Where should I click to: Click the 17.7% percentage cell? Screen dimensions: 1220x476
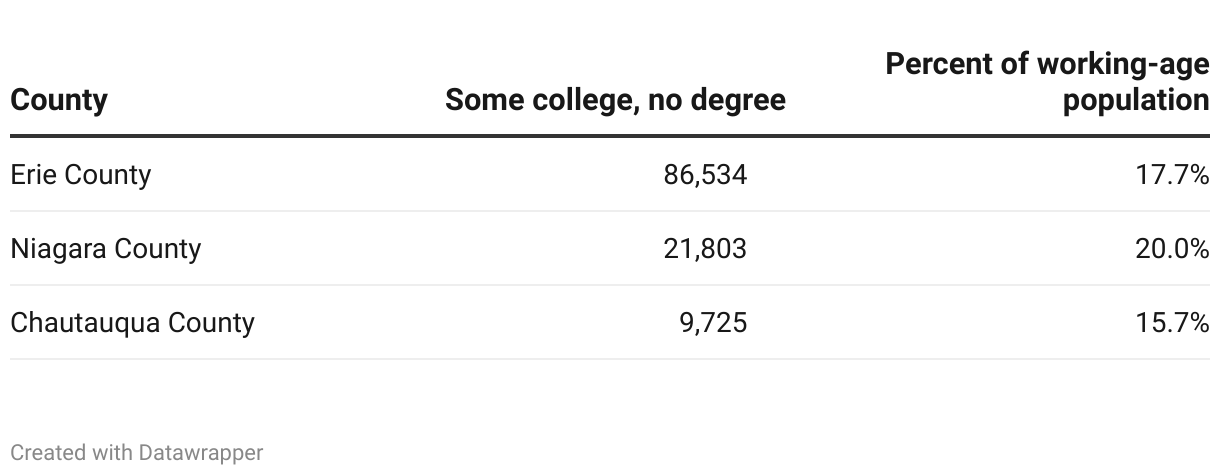(1172, 175)
